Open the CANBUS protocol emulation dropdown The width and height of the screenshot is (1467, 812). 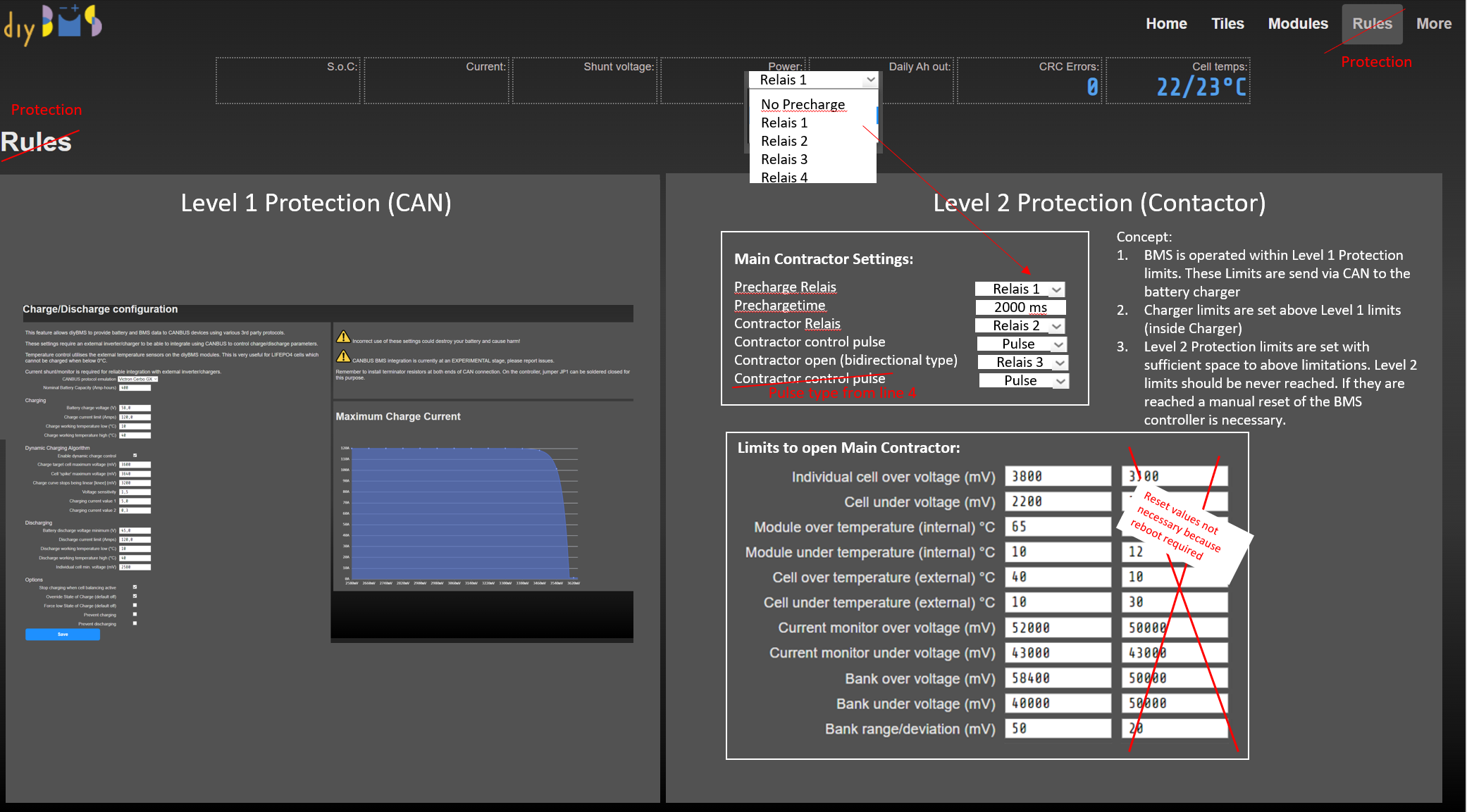pos(137,379)
